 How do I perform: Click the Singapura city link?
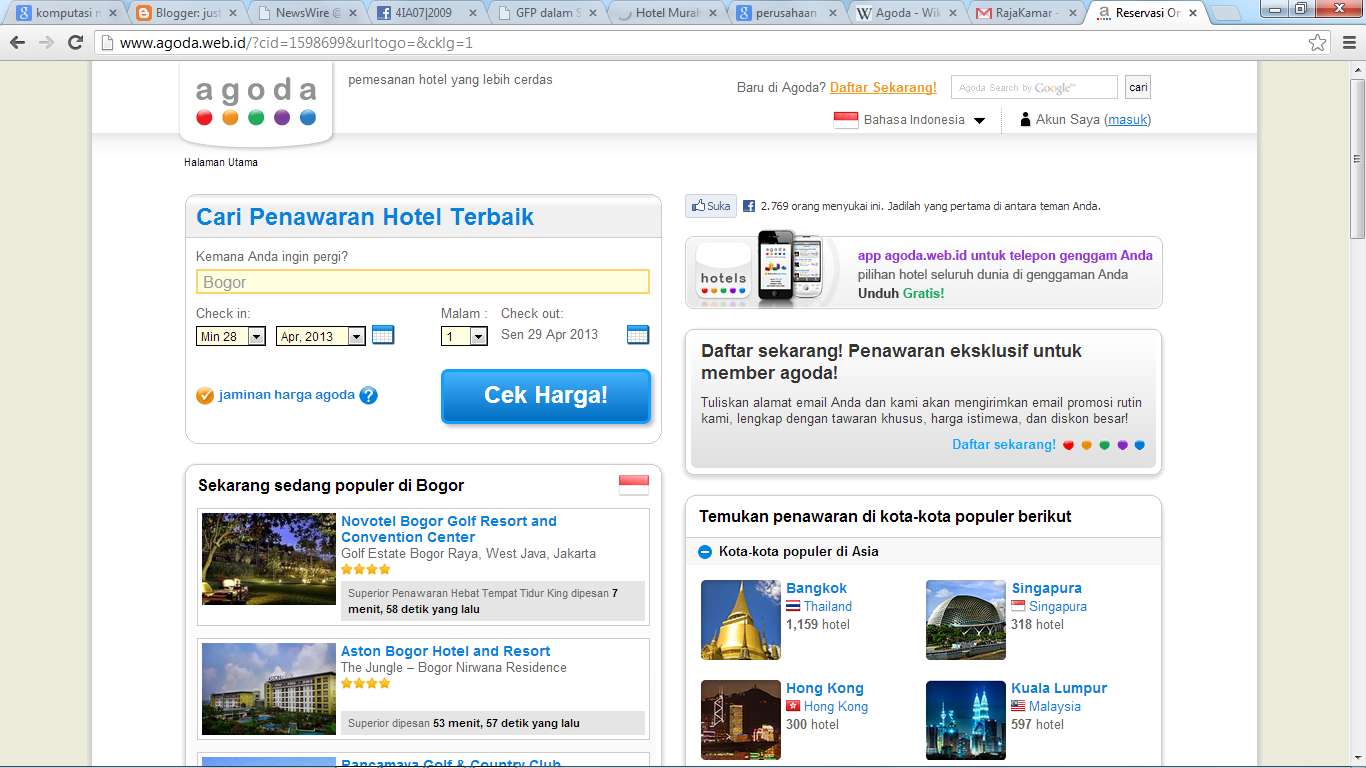tap(1046, 588)
